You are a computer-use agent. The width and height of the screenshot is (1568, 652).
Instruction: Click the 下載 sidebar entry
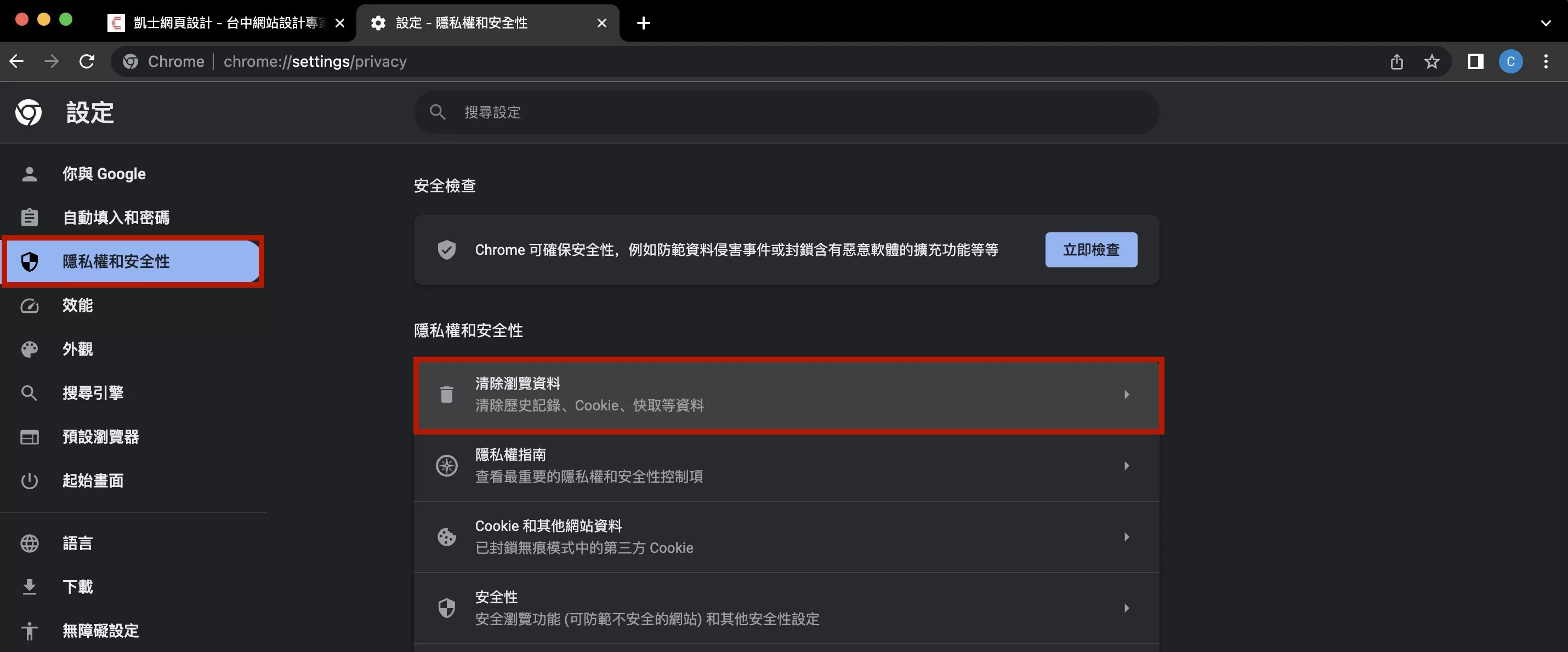77,586
